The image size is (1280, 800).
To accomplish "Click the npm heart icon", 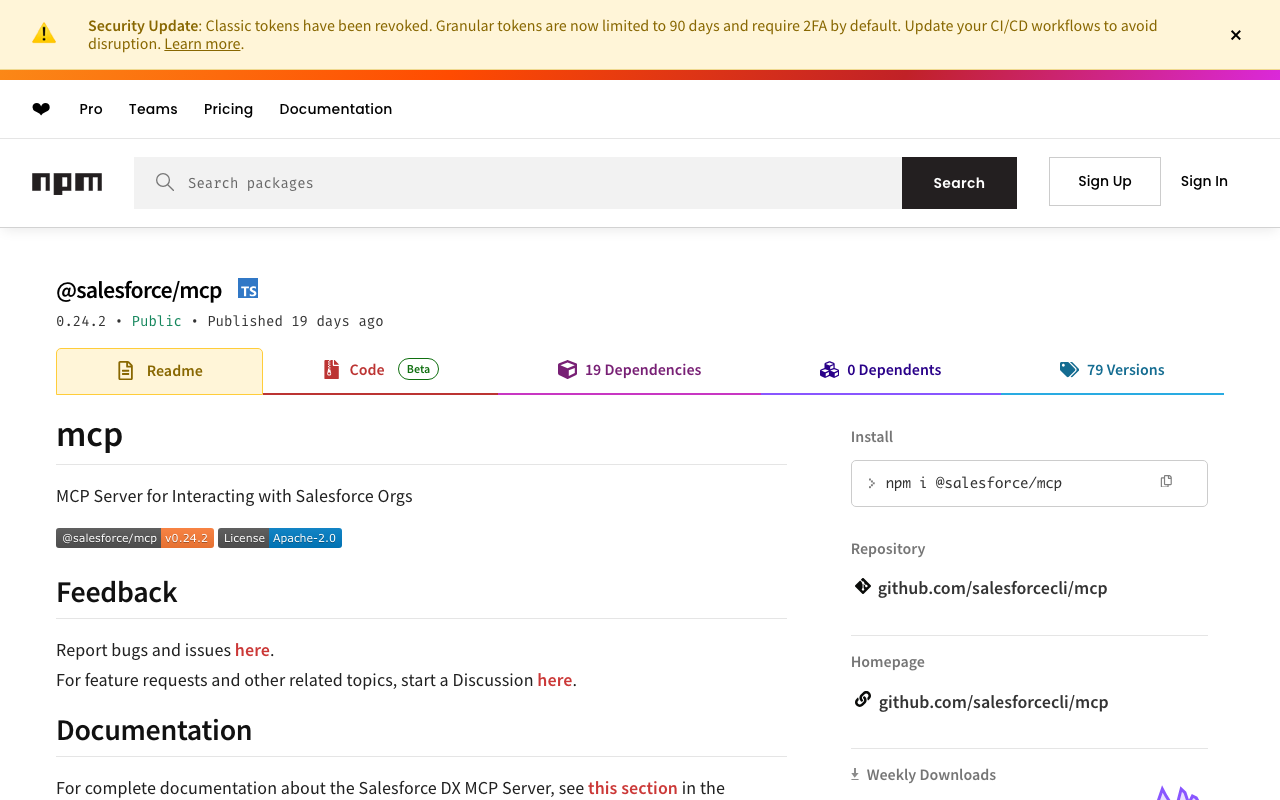I will 41,109.
